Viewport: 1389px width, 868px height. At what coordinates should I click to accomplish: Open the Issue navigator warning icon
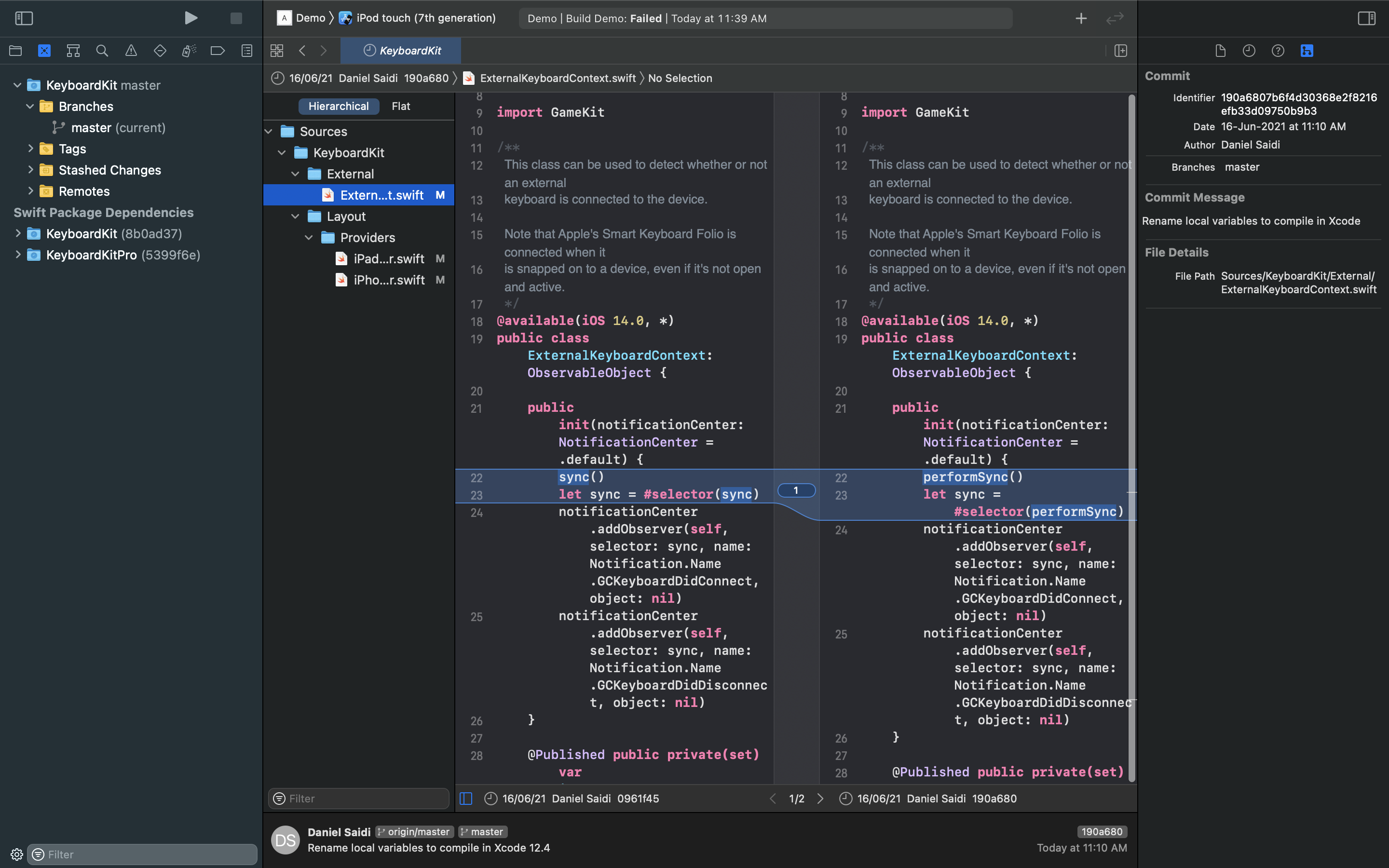131,51
